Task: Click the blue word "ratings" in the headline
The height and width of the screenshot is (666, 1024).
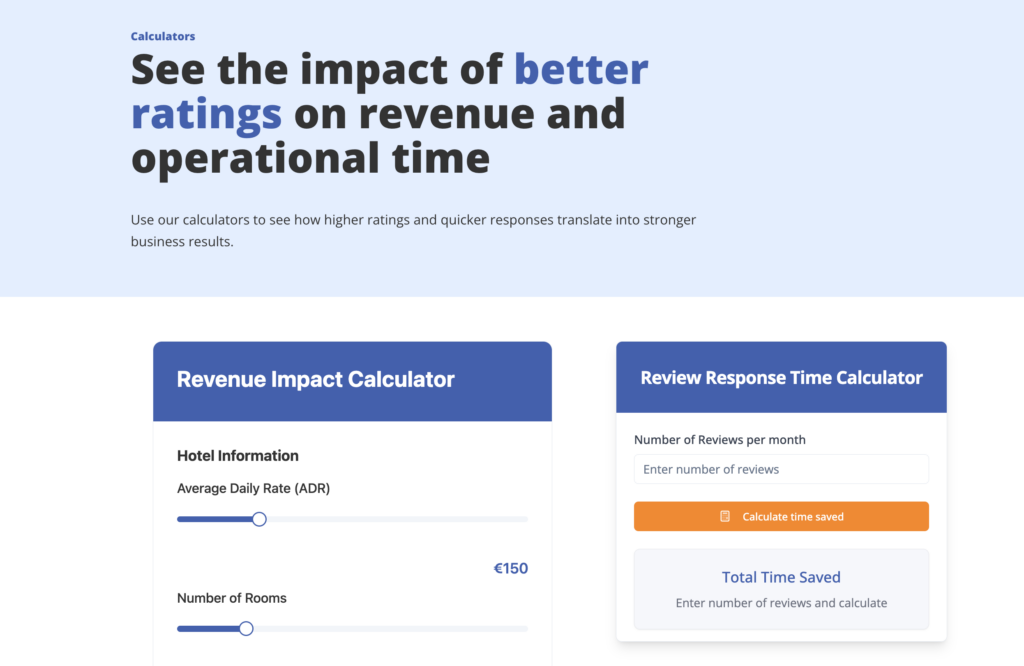Action: click(207, 114)
